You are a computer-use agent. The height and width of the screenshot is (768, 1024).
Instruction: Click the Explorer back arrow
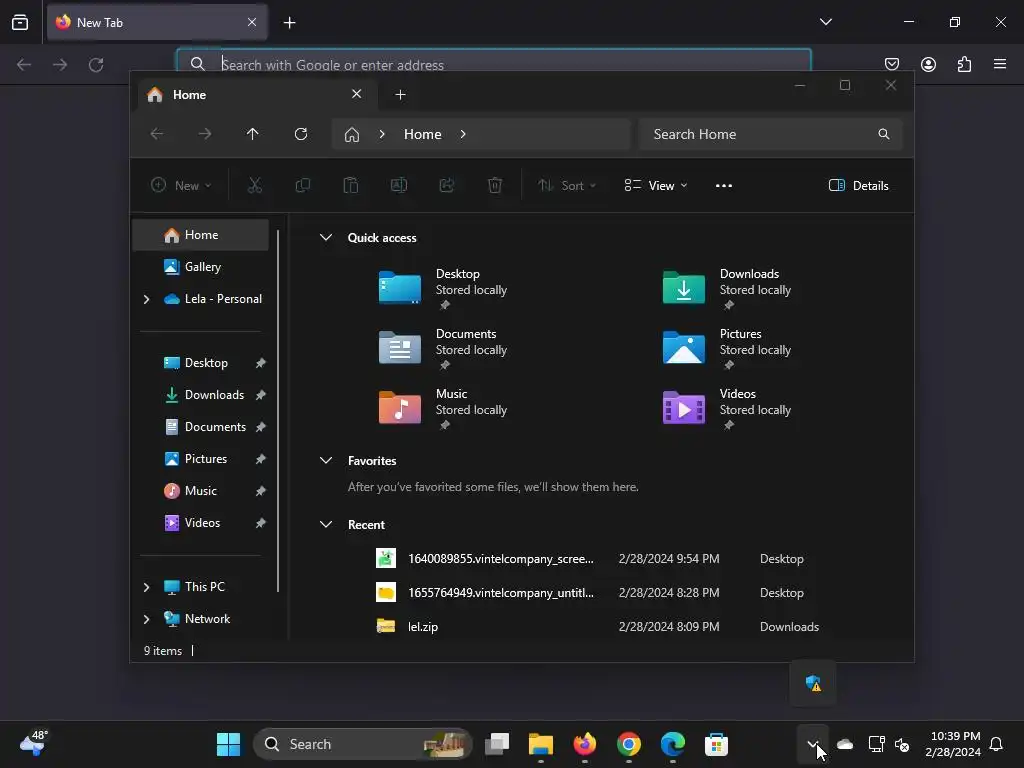(x=157, y=134)
